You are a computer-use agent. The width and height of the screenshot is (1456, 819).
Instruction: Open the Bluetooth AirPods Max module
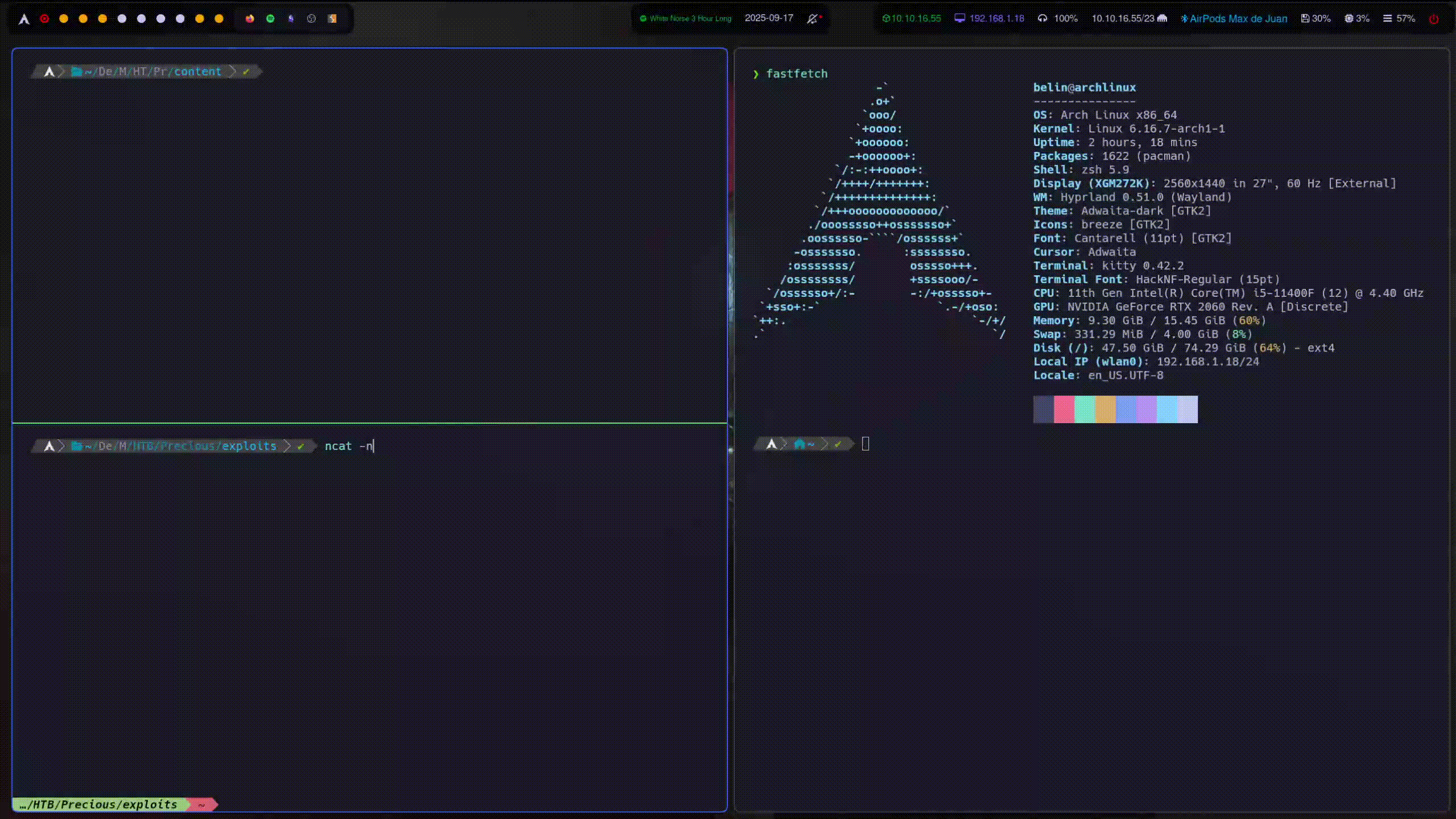coord(1234,19)
